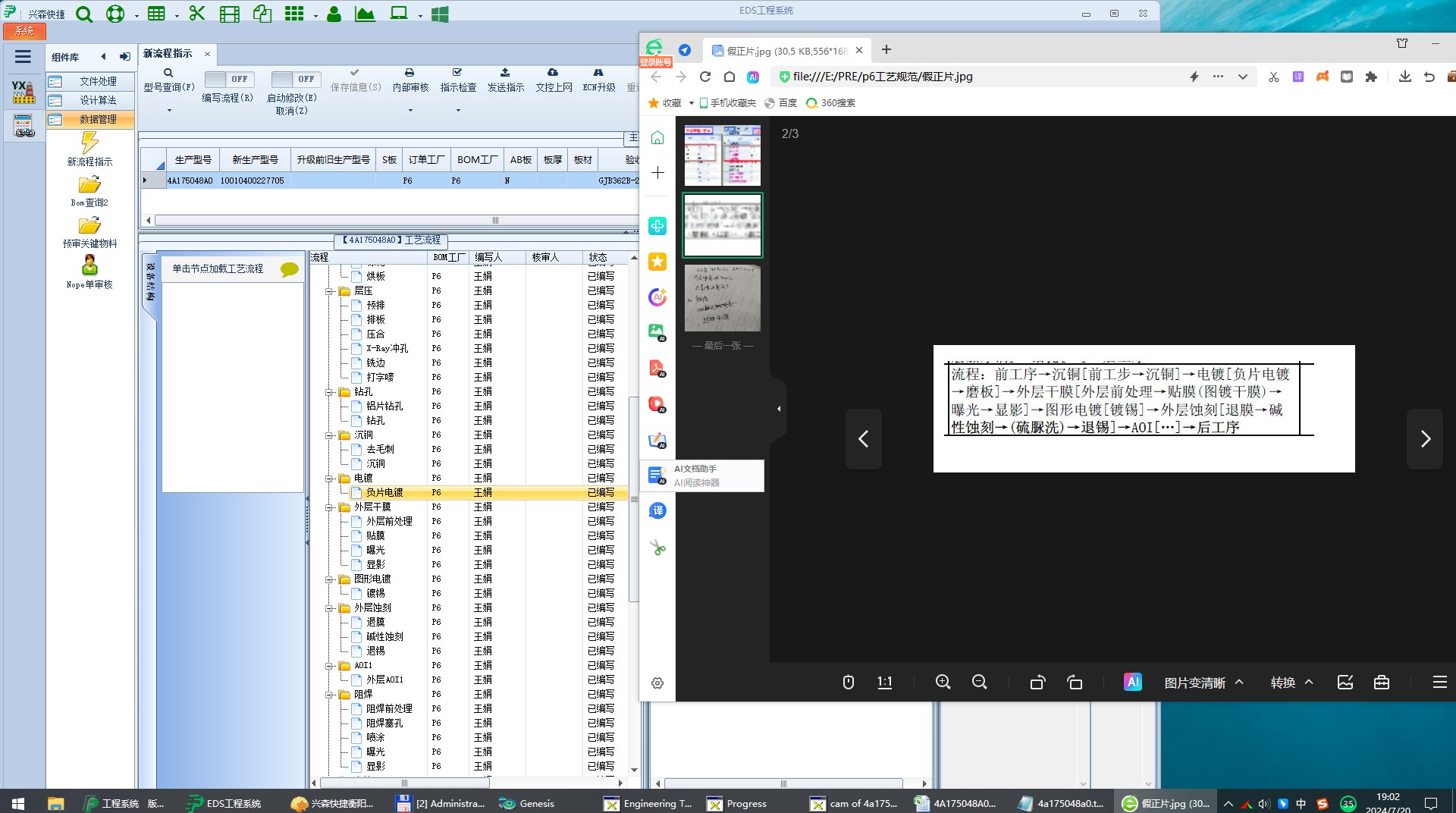Viewport: 1456px width, 813px height.
Task: Collapse the 电镀 tree folder
Action: point(330,479)
